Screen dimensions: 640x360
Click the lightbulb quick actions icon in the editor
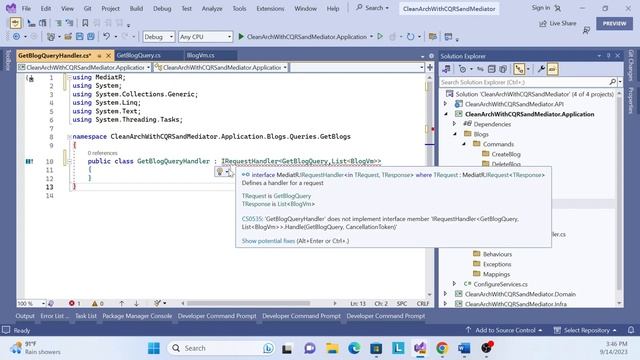click(220, 171)
